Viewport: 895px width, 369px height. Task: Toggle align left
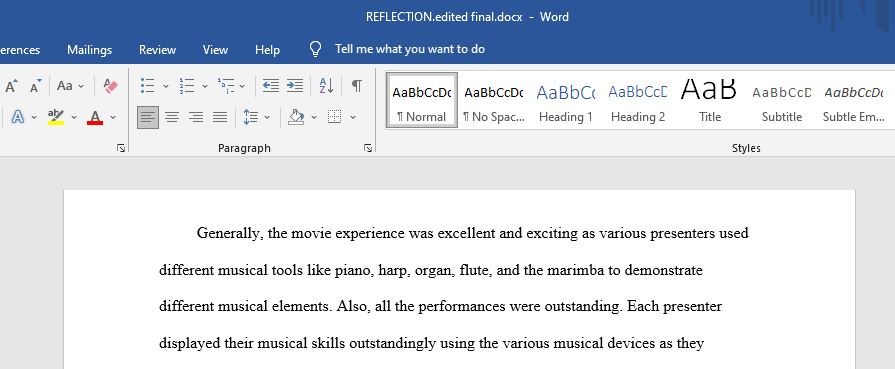[148, 118]
